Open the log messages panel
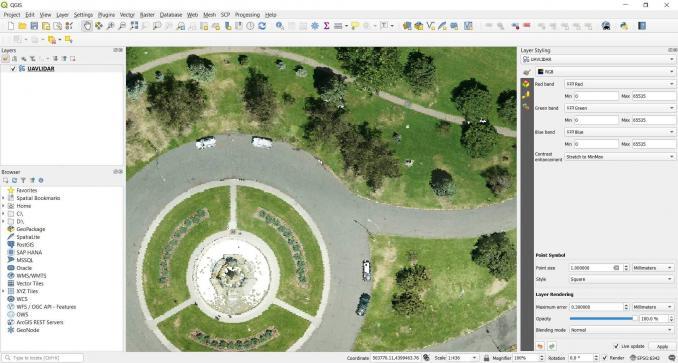Viewport: 678px width, 363px height. click(x=673, y=358)
